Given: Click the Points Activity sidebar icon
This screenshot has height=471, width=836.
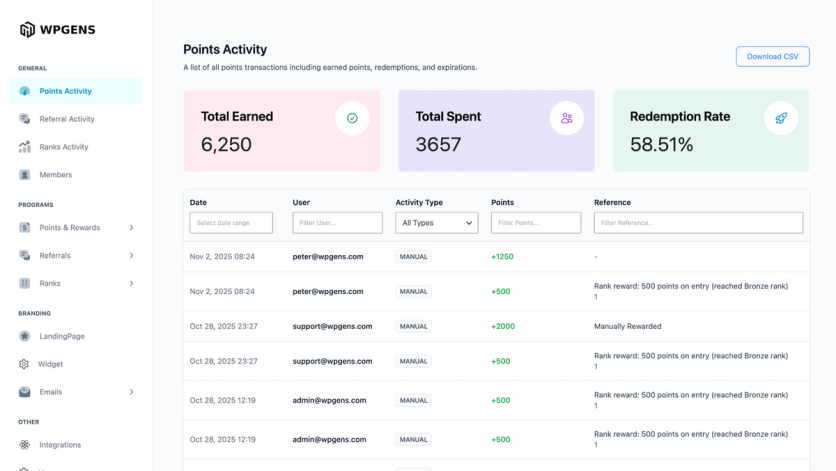Looking at the screenshot, I should [x=25, y=91].
